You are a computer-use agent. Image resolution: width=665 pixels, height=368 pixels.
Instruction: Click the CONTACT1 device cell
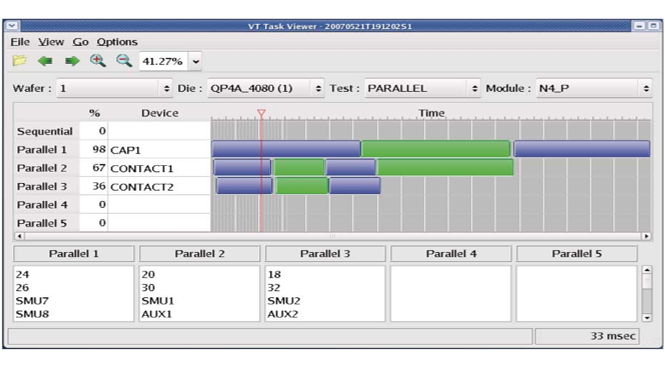point(159,168)
